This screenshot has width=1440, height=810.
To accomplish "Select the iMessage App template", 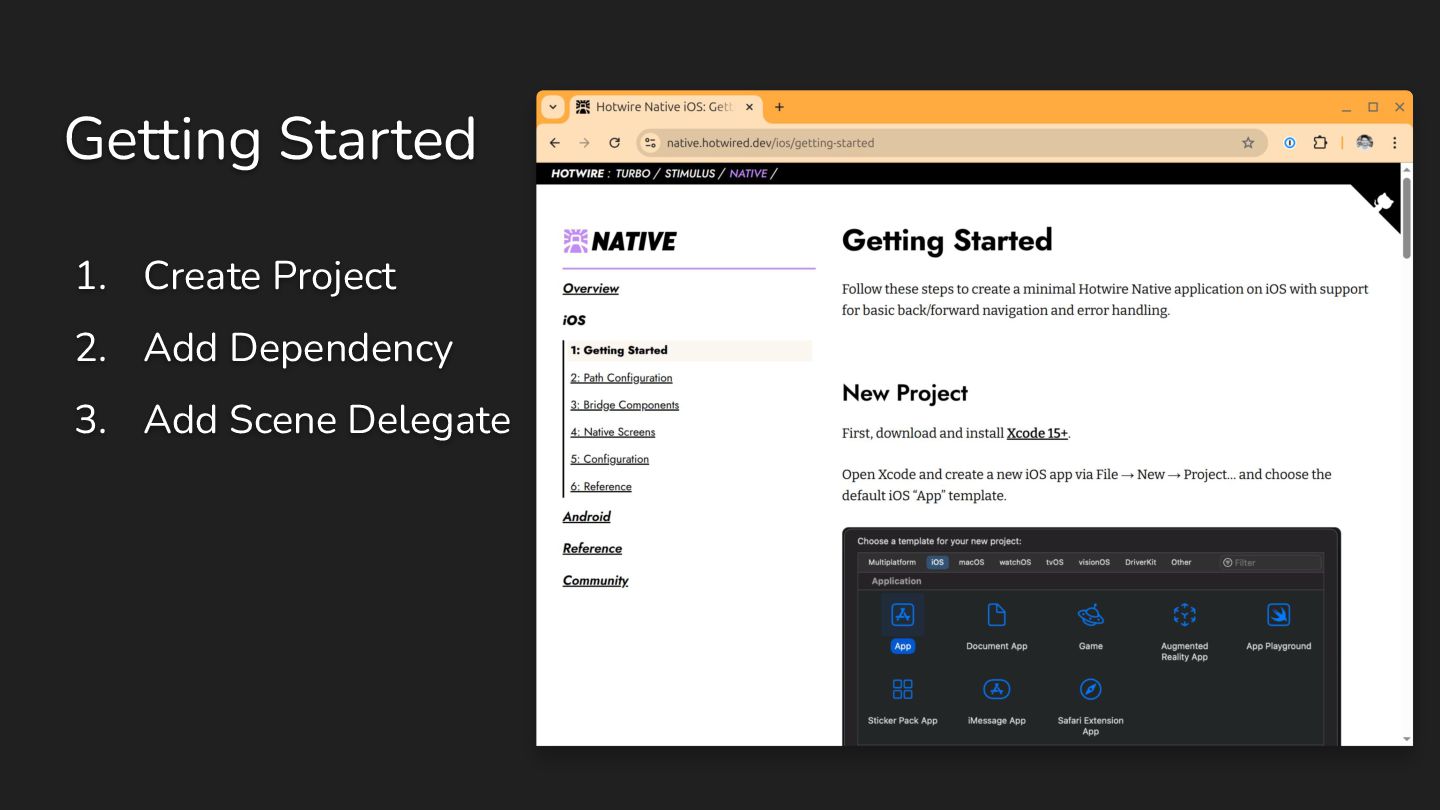I will (996, 689).
